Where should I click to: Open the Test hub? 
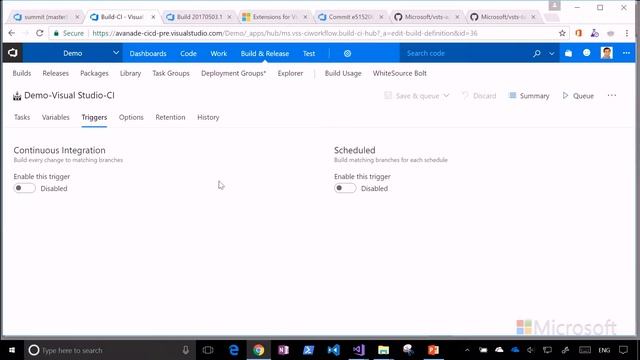click(x=309, y=53)
